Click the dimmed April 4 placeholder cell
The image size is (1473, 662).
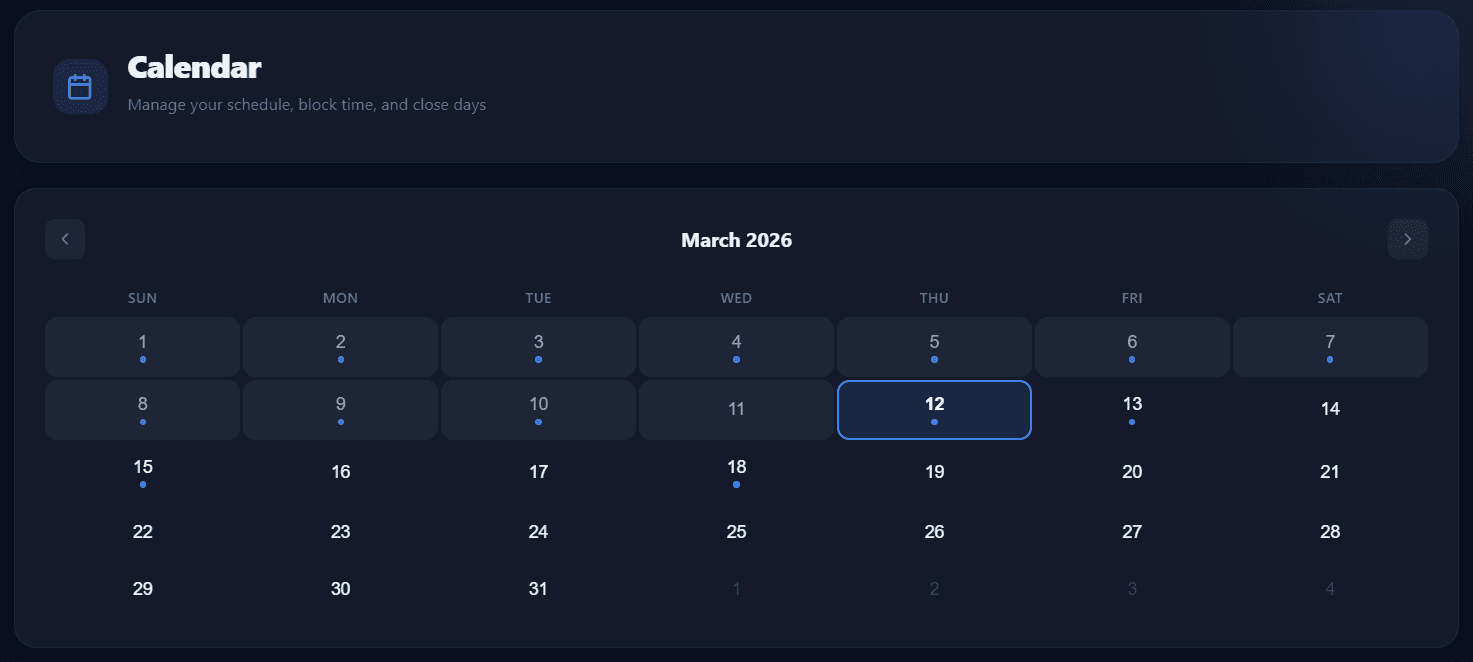pyautogui.click(x=1330, y=588)
